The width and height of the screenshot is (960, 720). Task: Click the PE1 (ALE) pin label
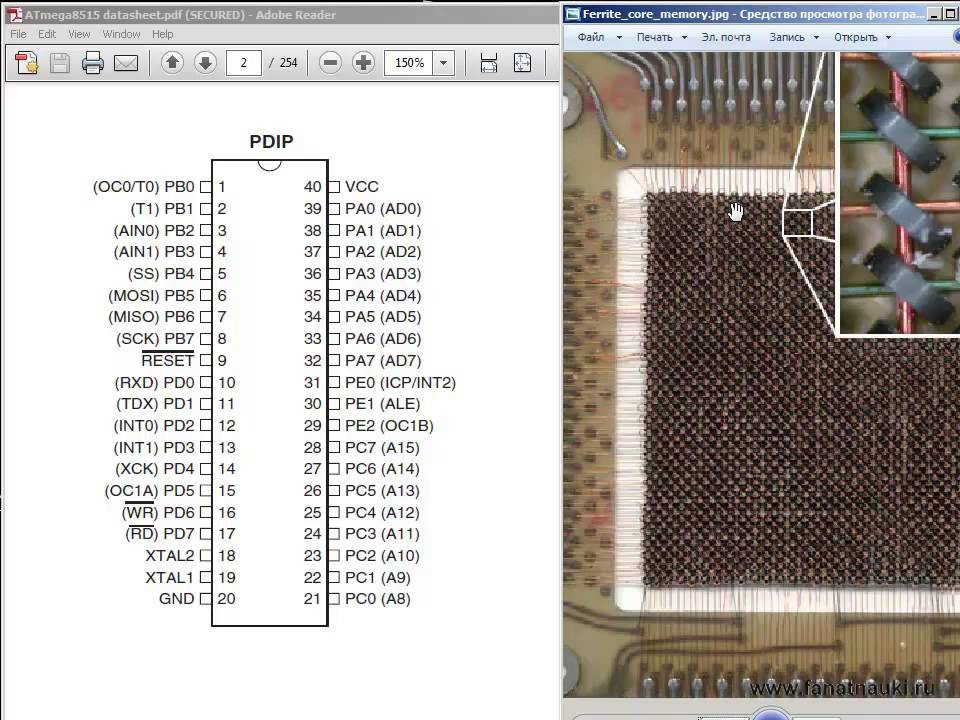click(383, 404)
